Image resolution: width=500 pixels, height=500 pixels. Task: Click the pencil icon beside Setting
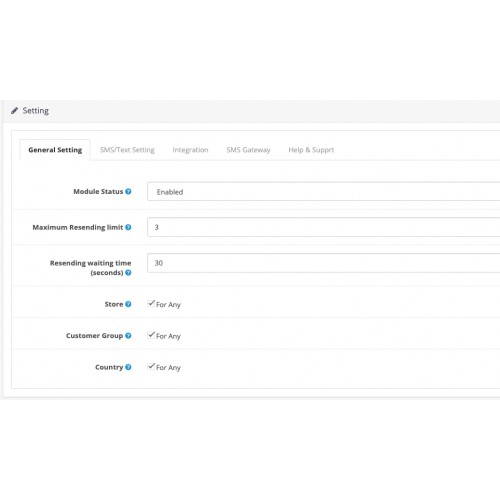(14, 111)
